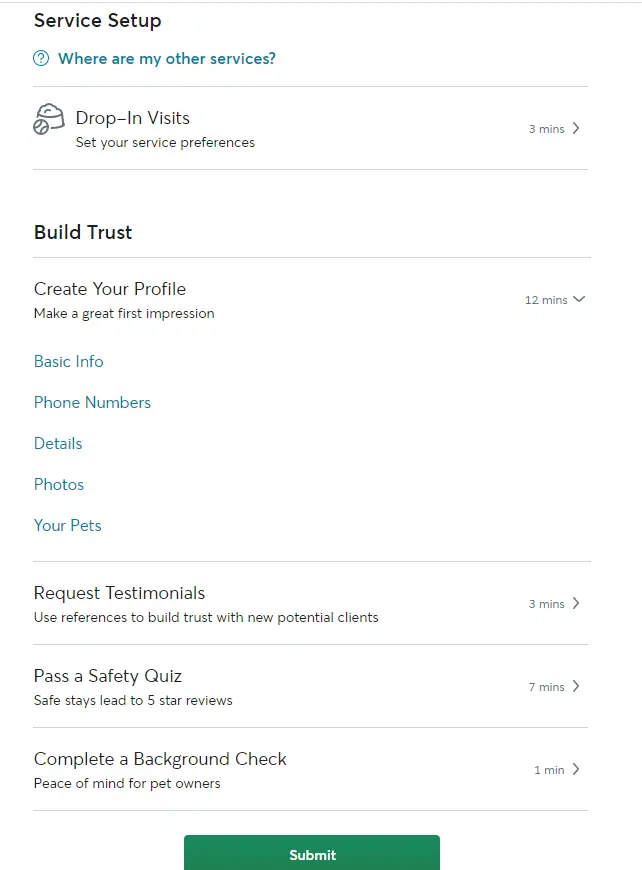Open the 'Where are my other services?' link
The height and width of the screenshot is (870, 642).
(x=166, y=58)
